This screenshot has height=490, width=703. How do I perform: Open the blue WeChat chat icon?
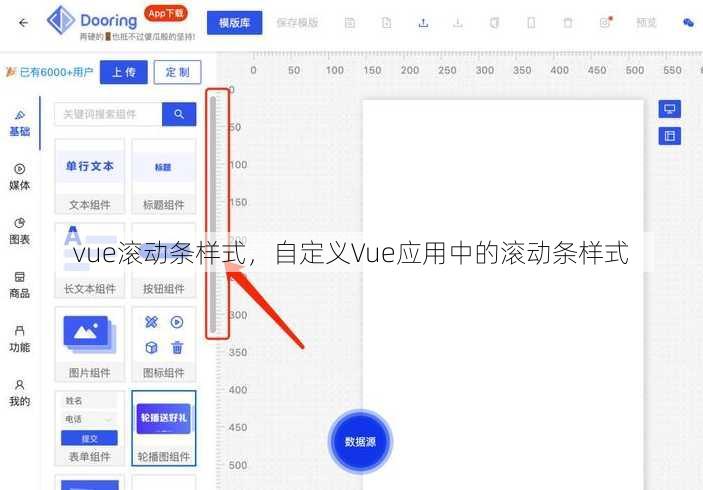[x=688, y=22]
